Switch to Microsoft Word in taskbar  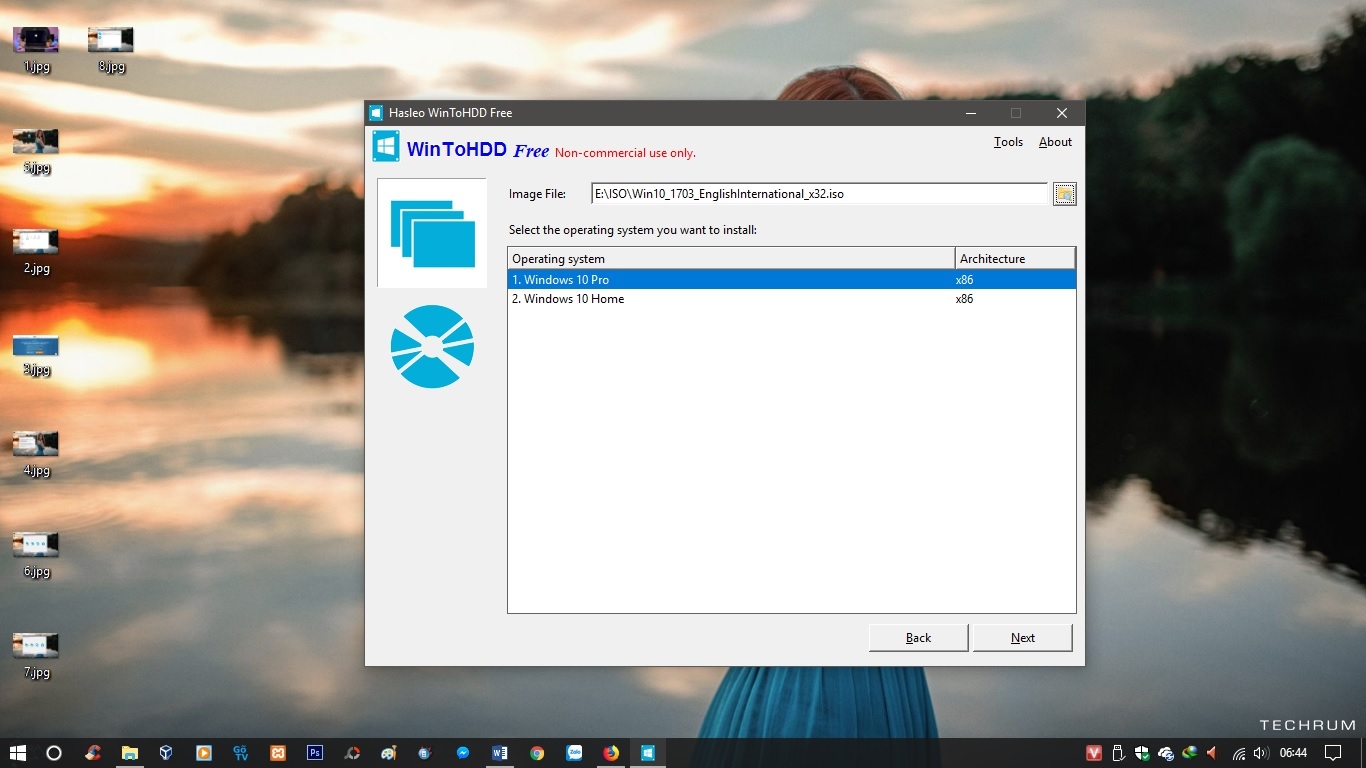coord(500,753)
